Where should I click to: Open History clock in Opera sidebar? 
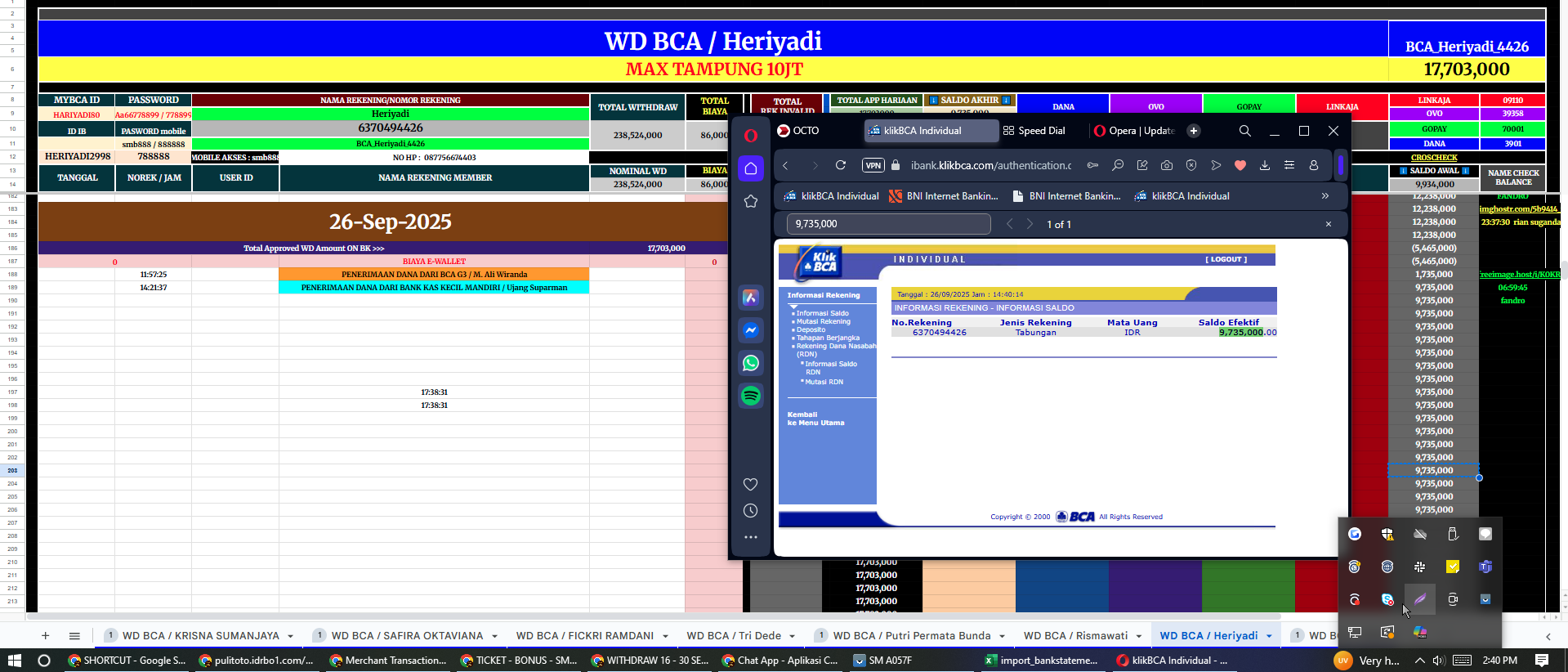pyautogui.click(x=750, y=510)
